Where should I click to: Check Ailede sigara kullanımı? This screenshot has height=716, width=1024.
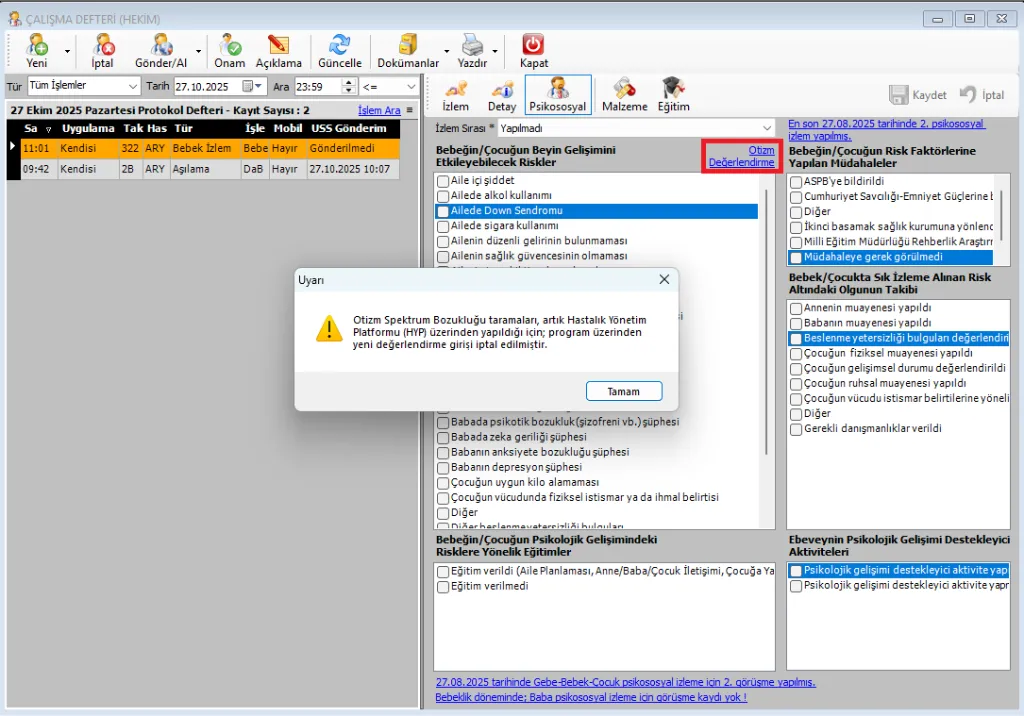pyautogui.click(x=443, y=226)
